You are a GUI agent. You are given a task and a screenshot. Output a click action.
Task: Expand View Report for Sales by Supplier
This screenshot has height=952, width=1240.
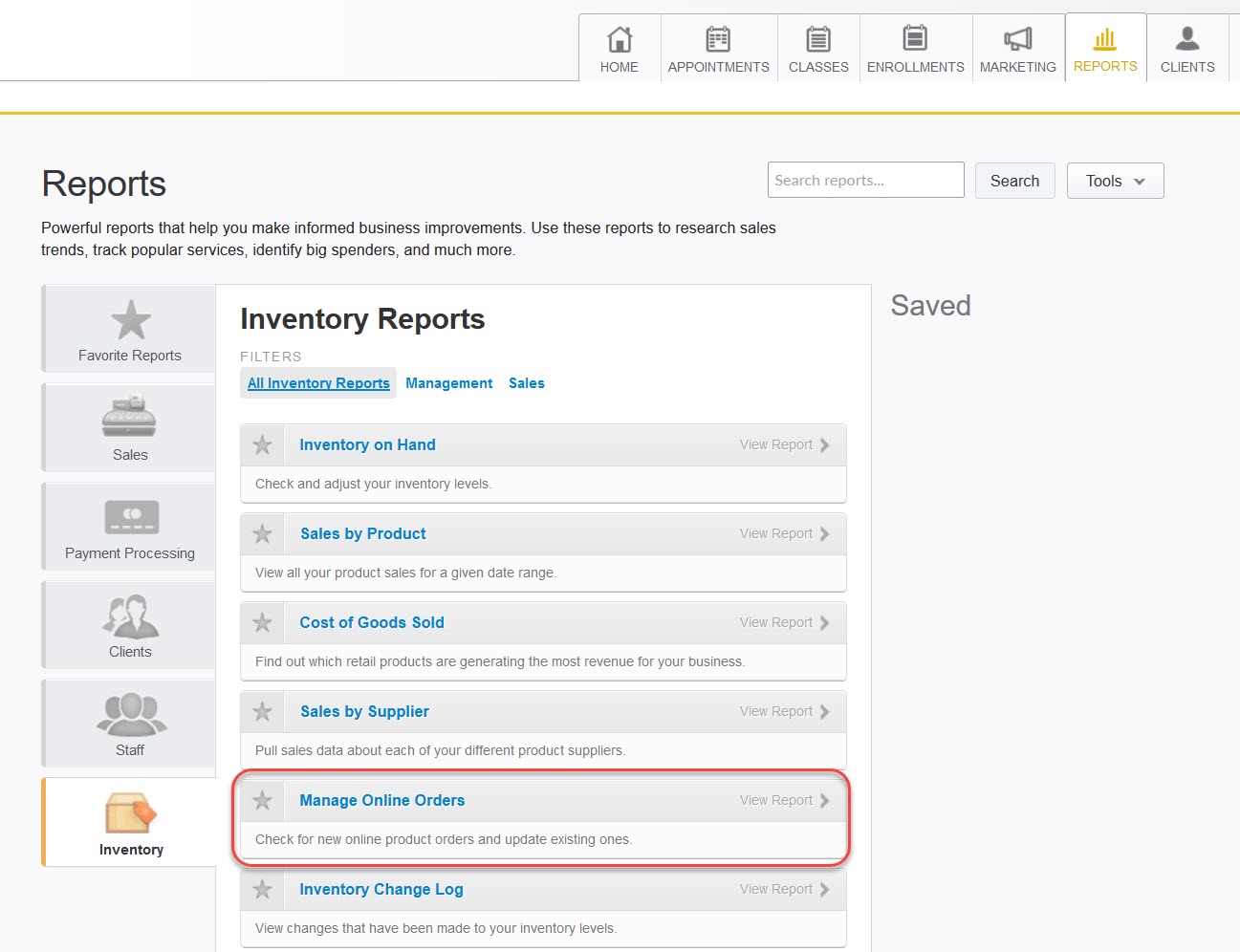pyautogui.click(x=783, y=711)
